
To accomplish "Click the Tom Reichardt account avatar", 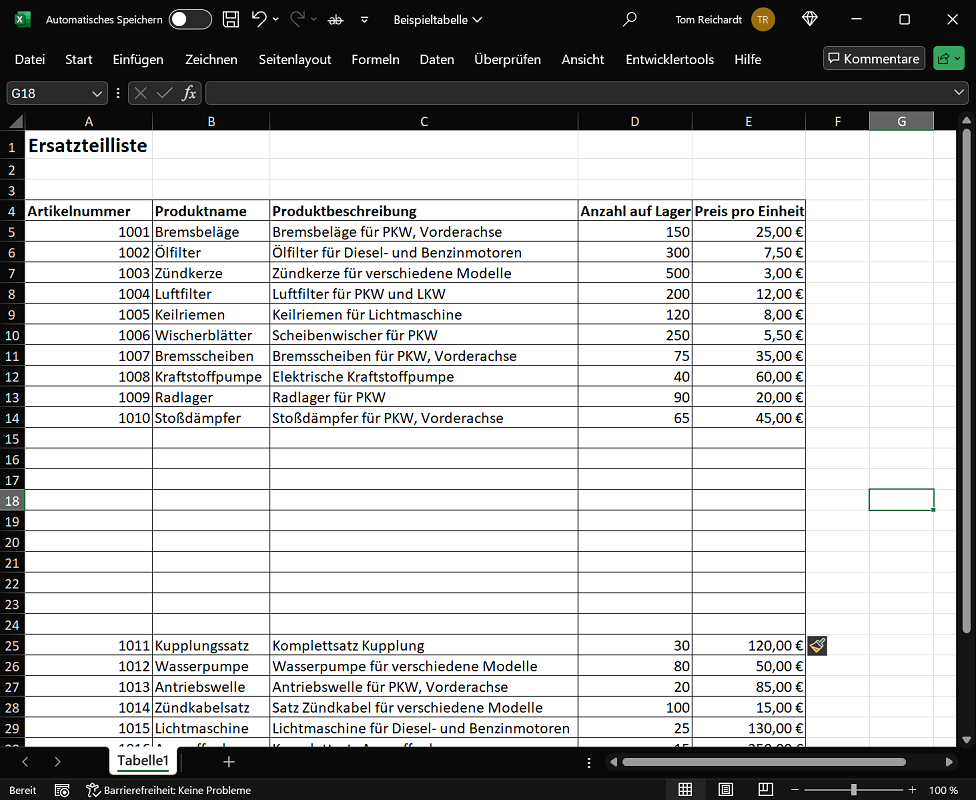I will click(762, 19).
